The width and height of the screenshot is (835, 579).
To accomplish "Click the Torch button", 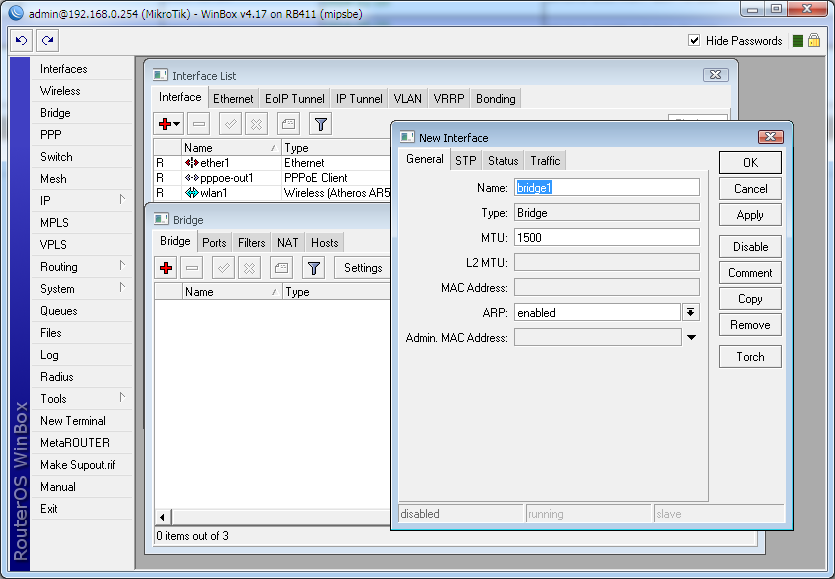I will (x=750, y=356).
